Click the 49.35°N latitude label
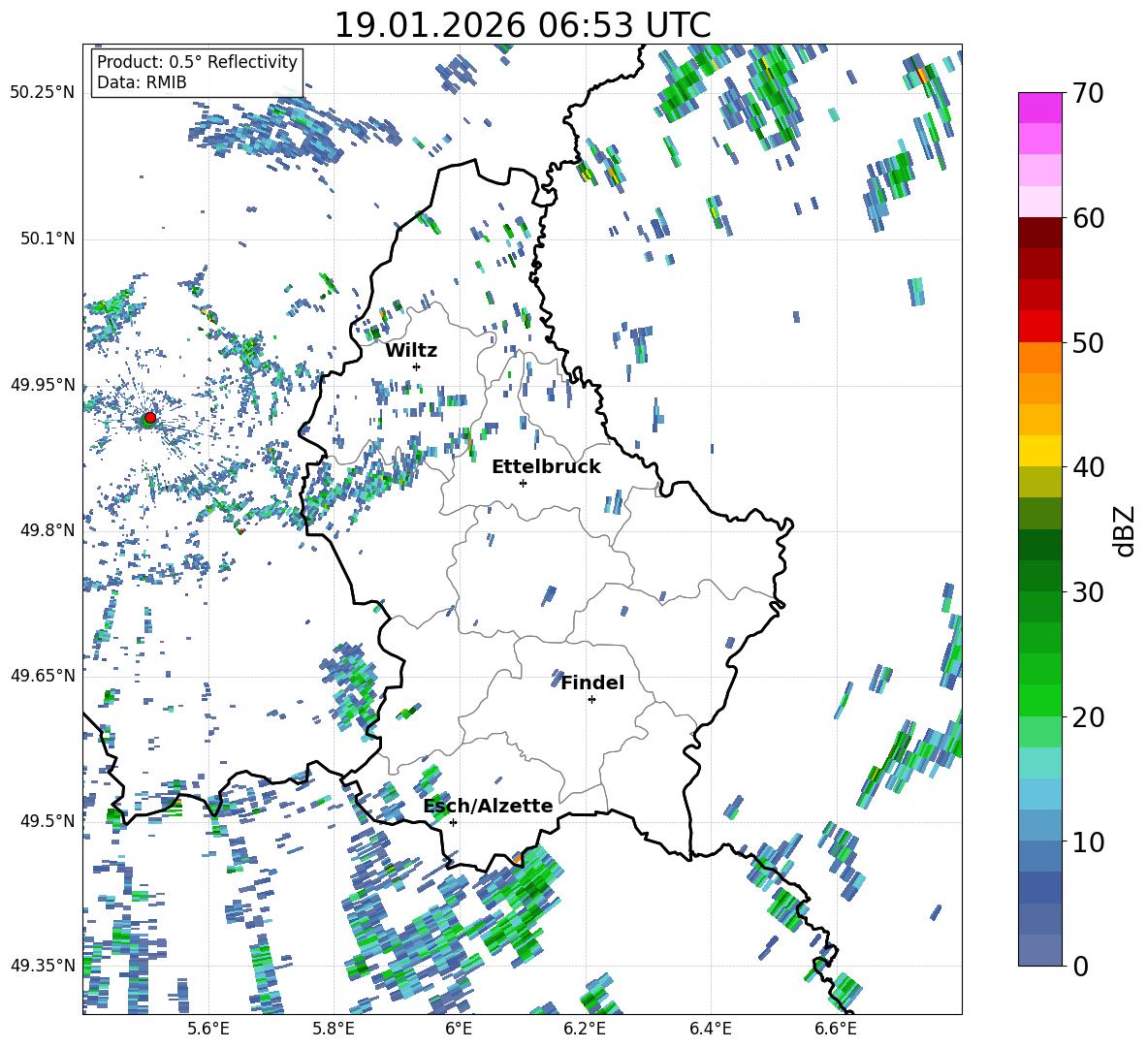Screen dimensions: 1148x1048 click(43, 966)
